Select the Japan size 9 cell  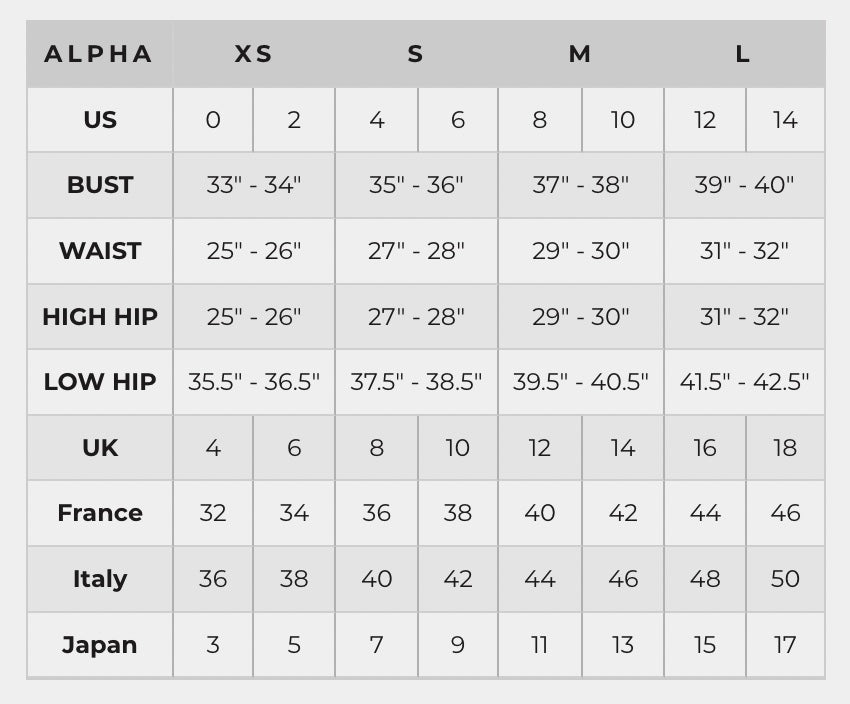click(458, 645)
